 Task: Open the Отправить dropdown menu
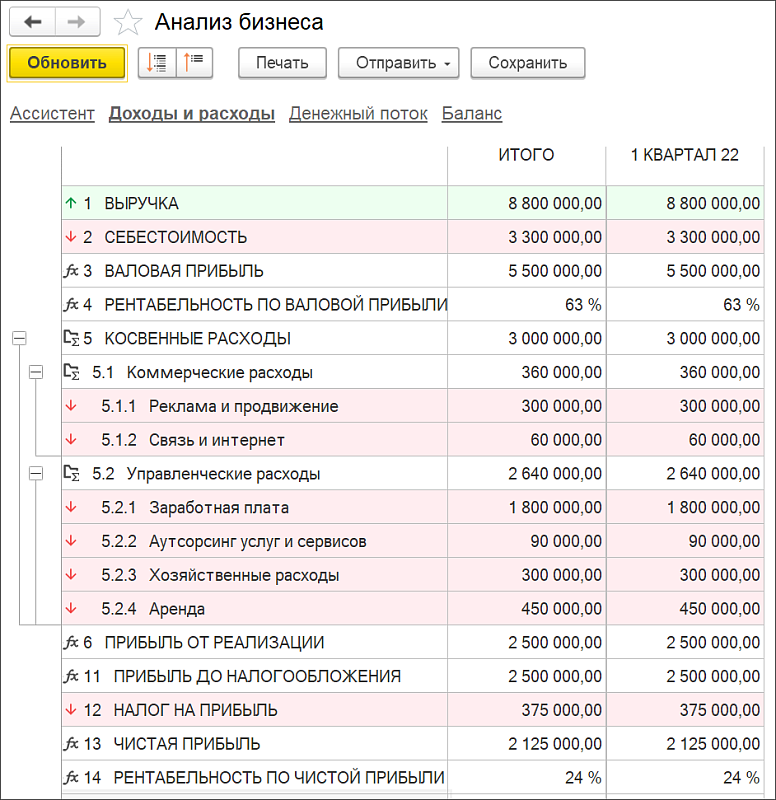(398, 62)
